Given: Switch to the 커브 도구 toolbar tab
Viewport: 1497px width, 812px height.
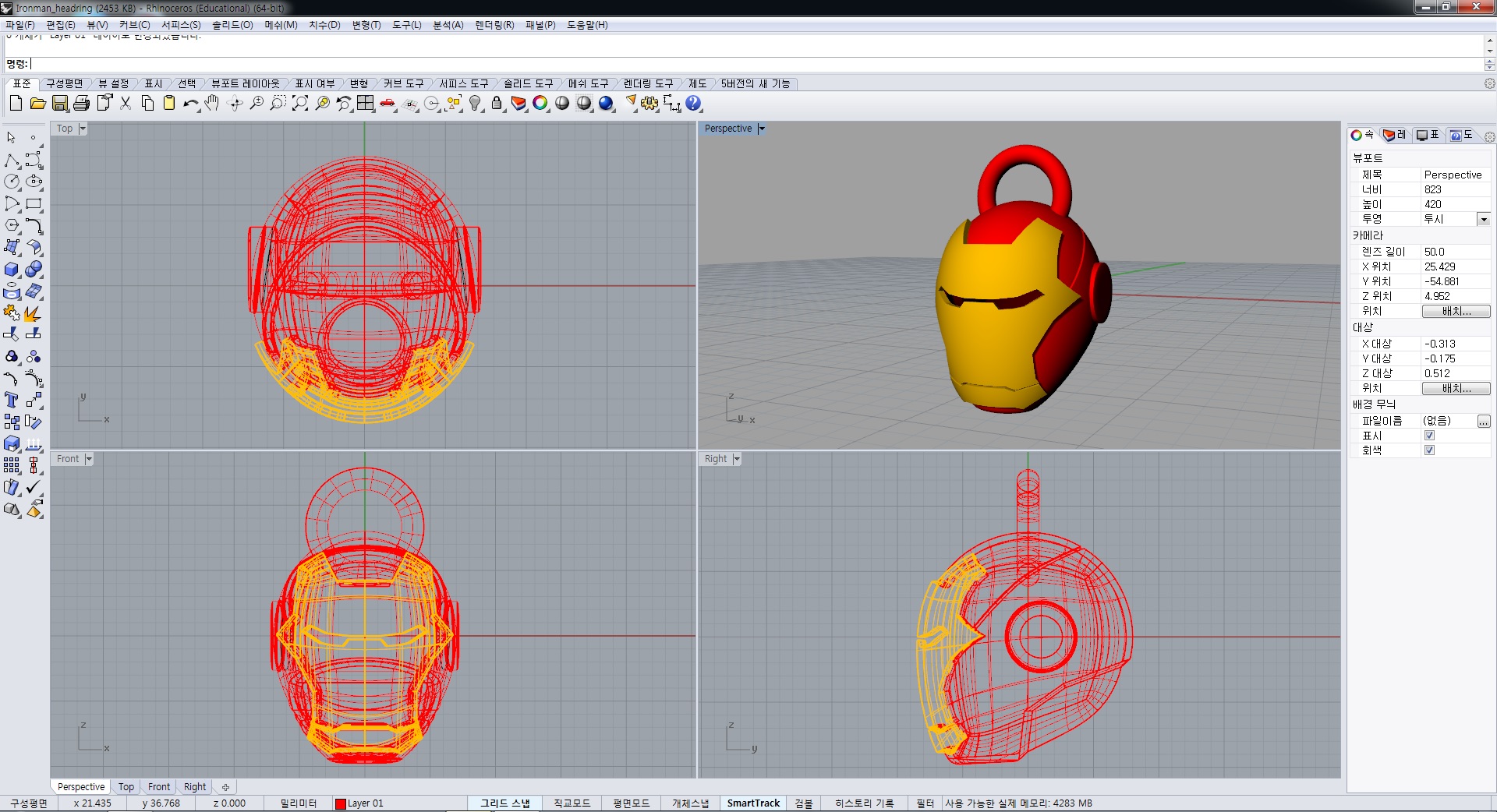Looking at the screenshot, I should click(x=403, y=83).
